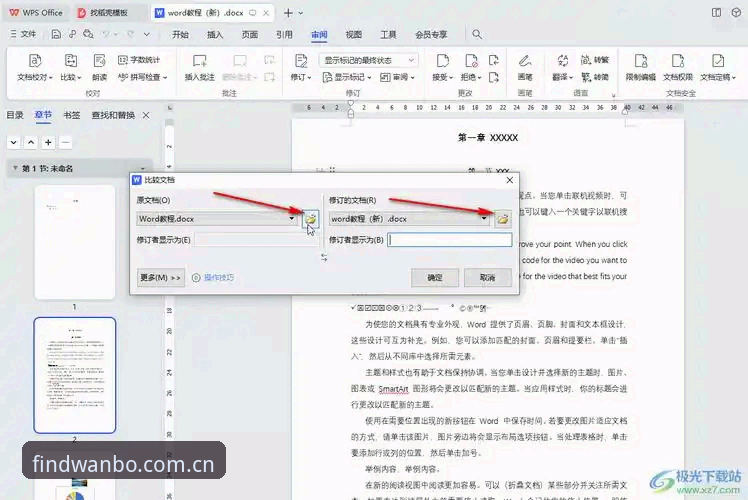Viewport: 748px width, 500px height.
Task: Collapse the 第1节: 未命名 section
Action: (15, 168)
